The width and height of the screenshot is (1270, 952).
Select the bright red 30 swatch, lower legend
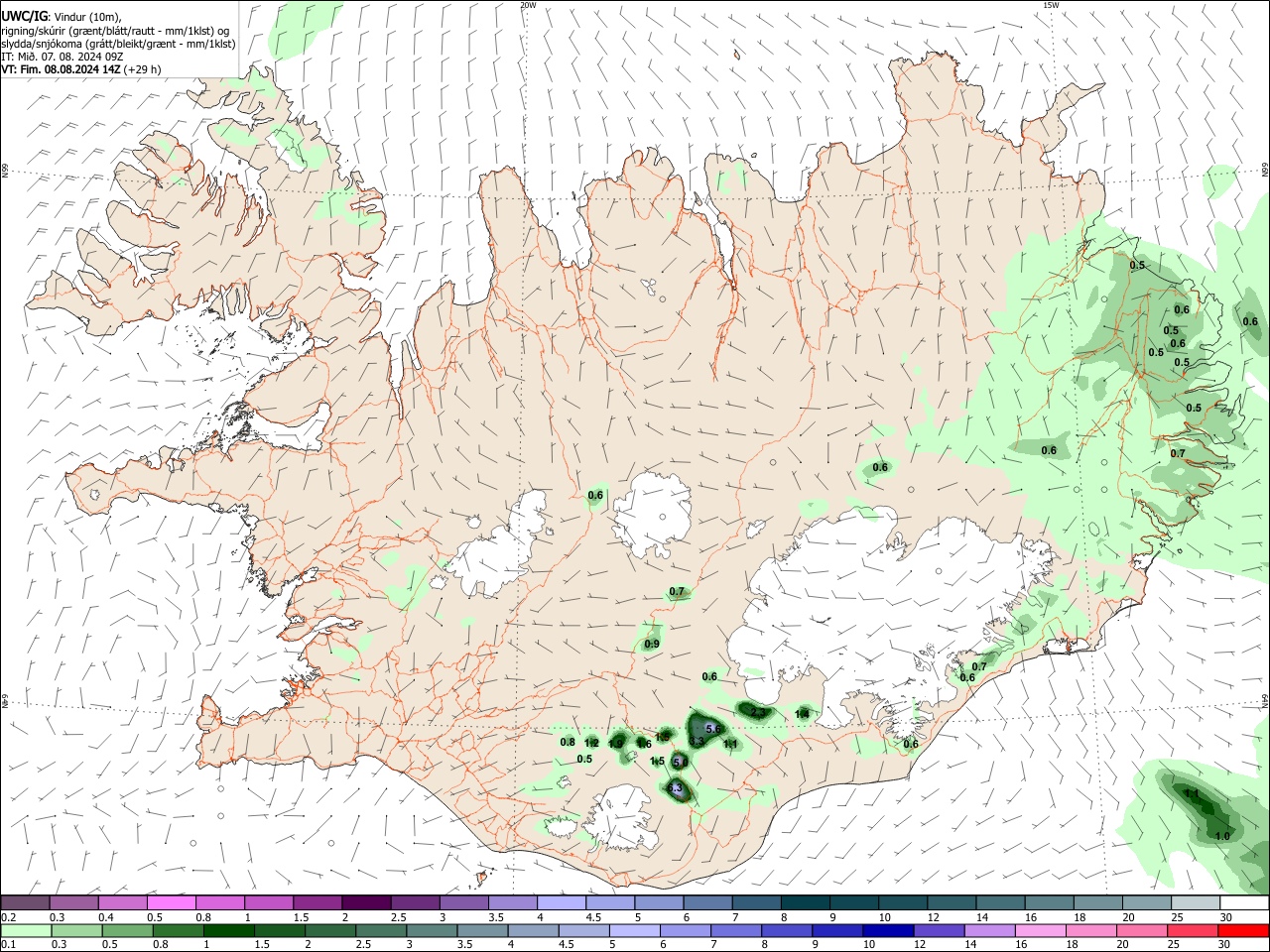pyautogui.click(x=1243, y=930)
